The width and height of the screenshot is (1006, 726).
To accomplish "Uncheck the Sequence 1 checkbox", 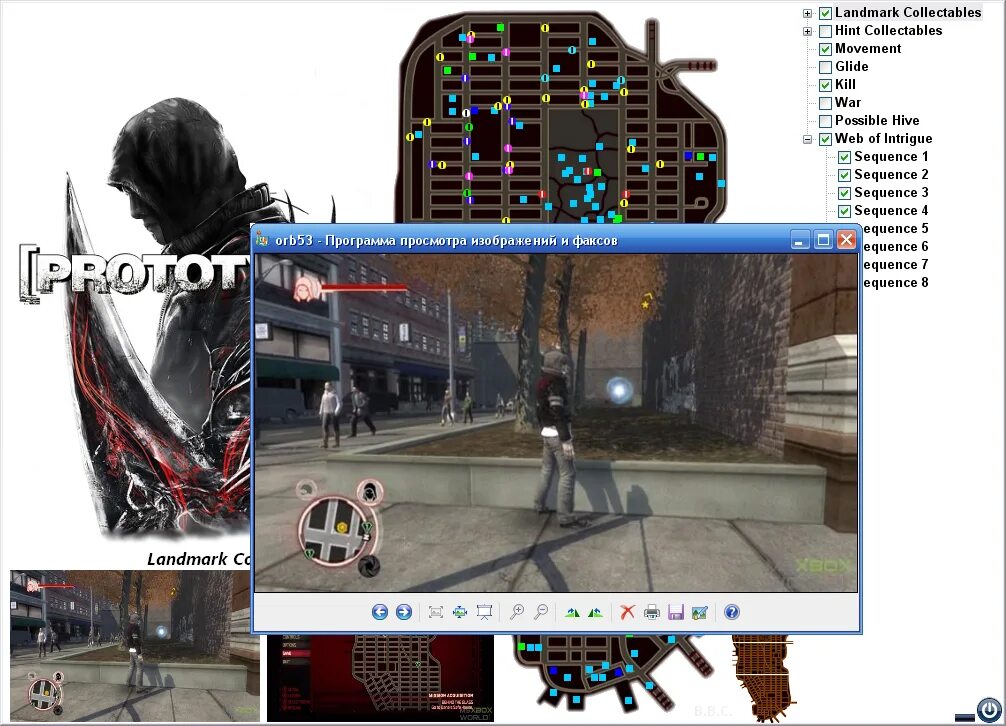I will click(x=844, y=157).
